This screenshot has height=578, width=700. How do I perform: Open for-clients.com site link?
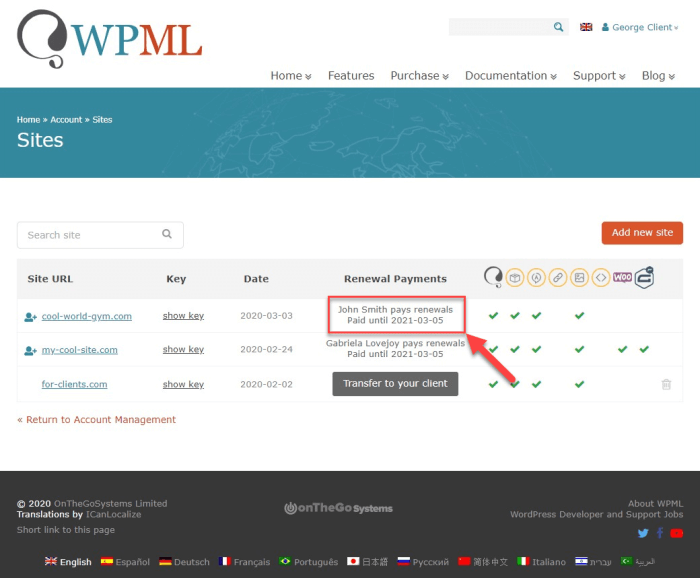pos(74,384)
